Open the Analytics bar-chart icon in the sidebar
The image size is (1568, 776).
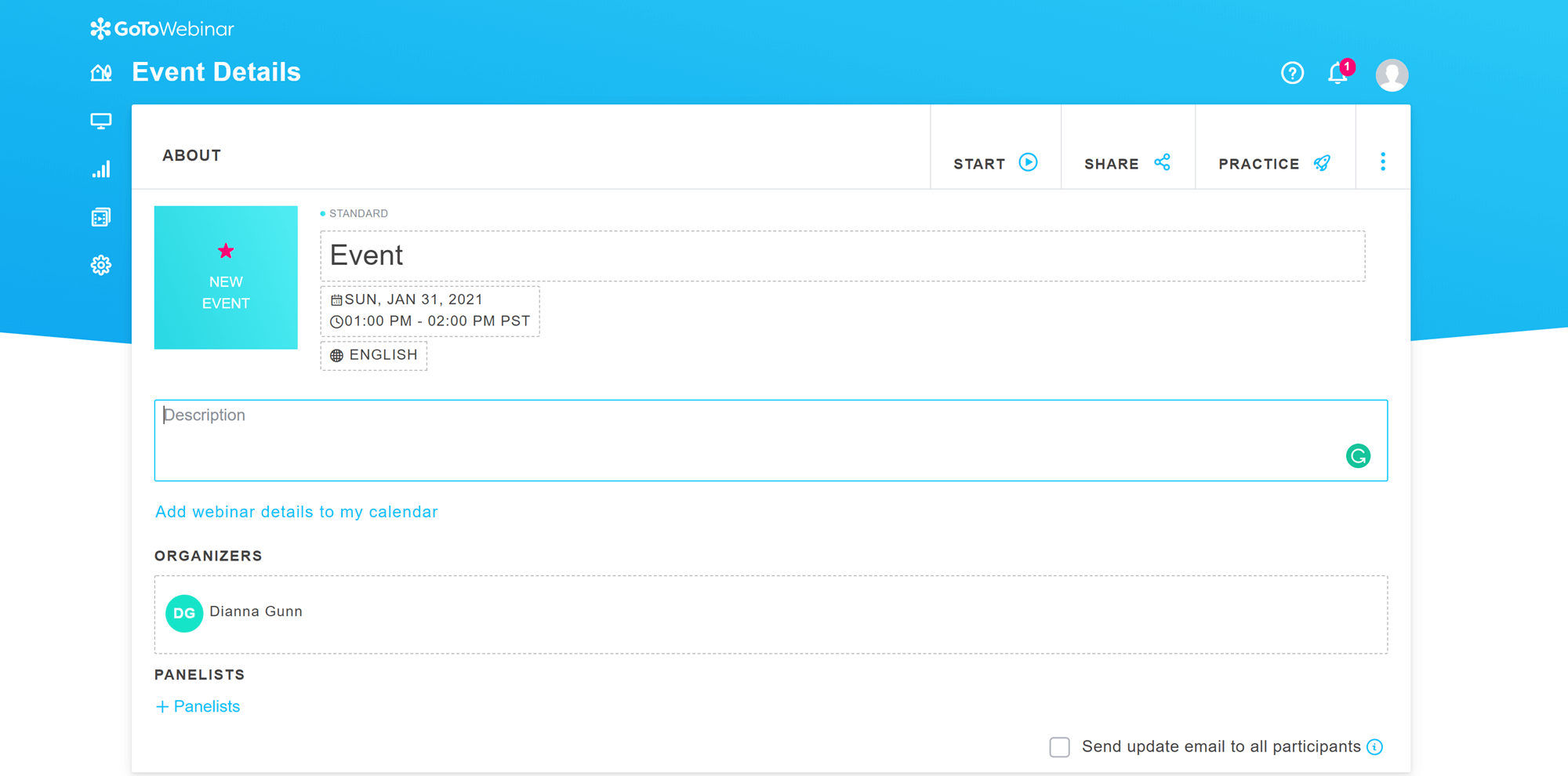tap(101, 169)
